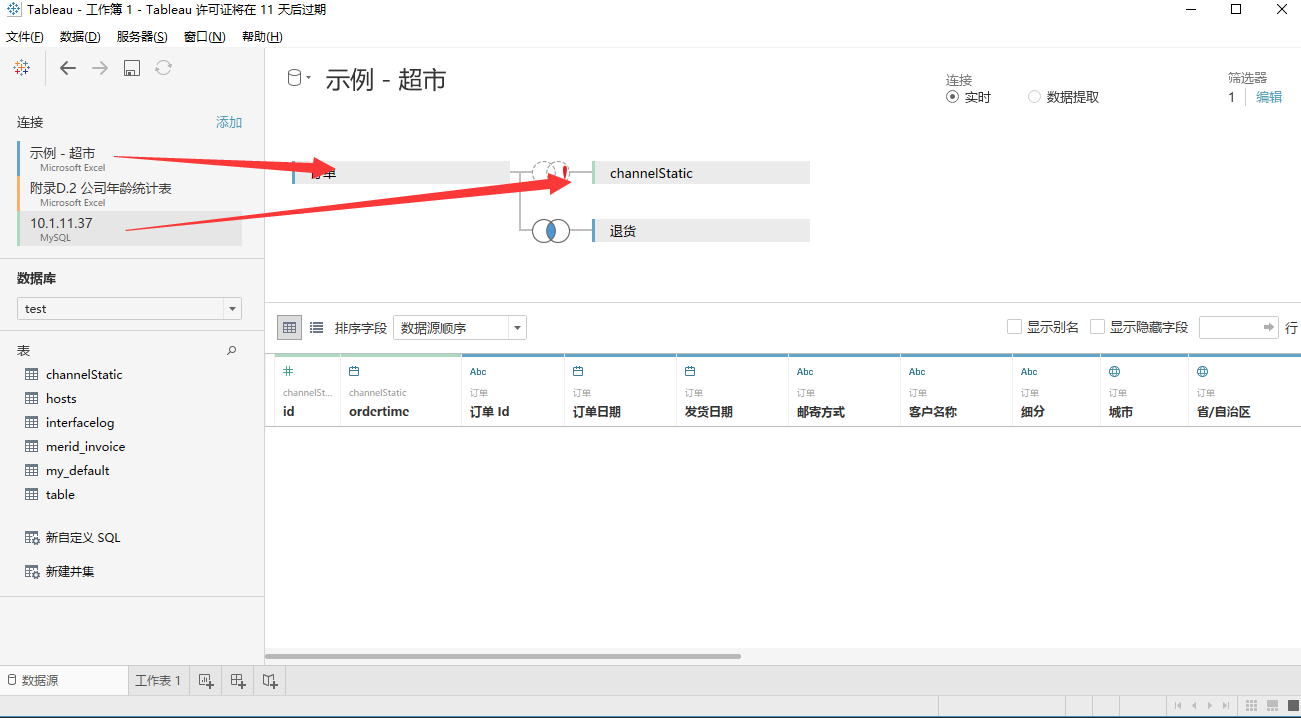
Task: Click the rows count input field
Action: click(1230, 327)
